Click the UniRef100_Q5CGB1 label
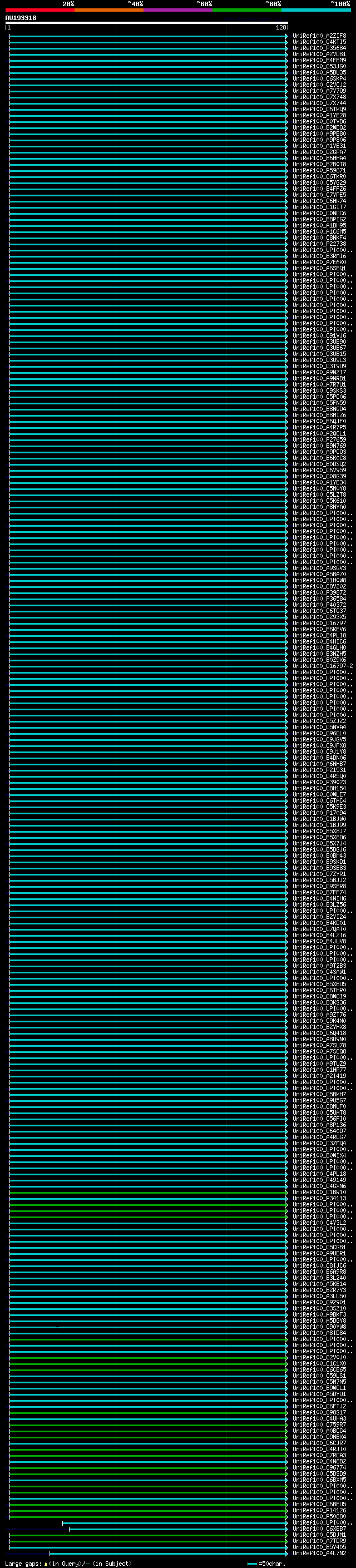Screen dimensions: 356x1568 click(x=319, y=1247)
